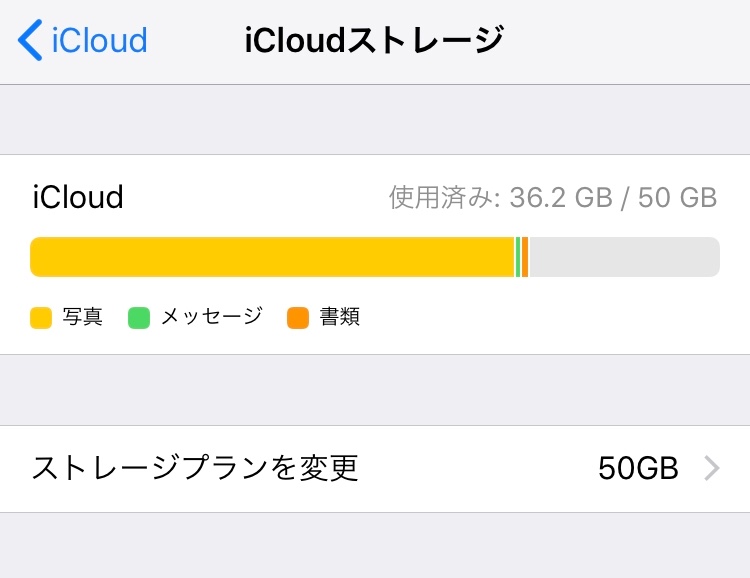Click the thin green messages bar segment
The image size is (750, 578).
click(x=518, y=257)
